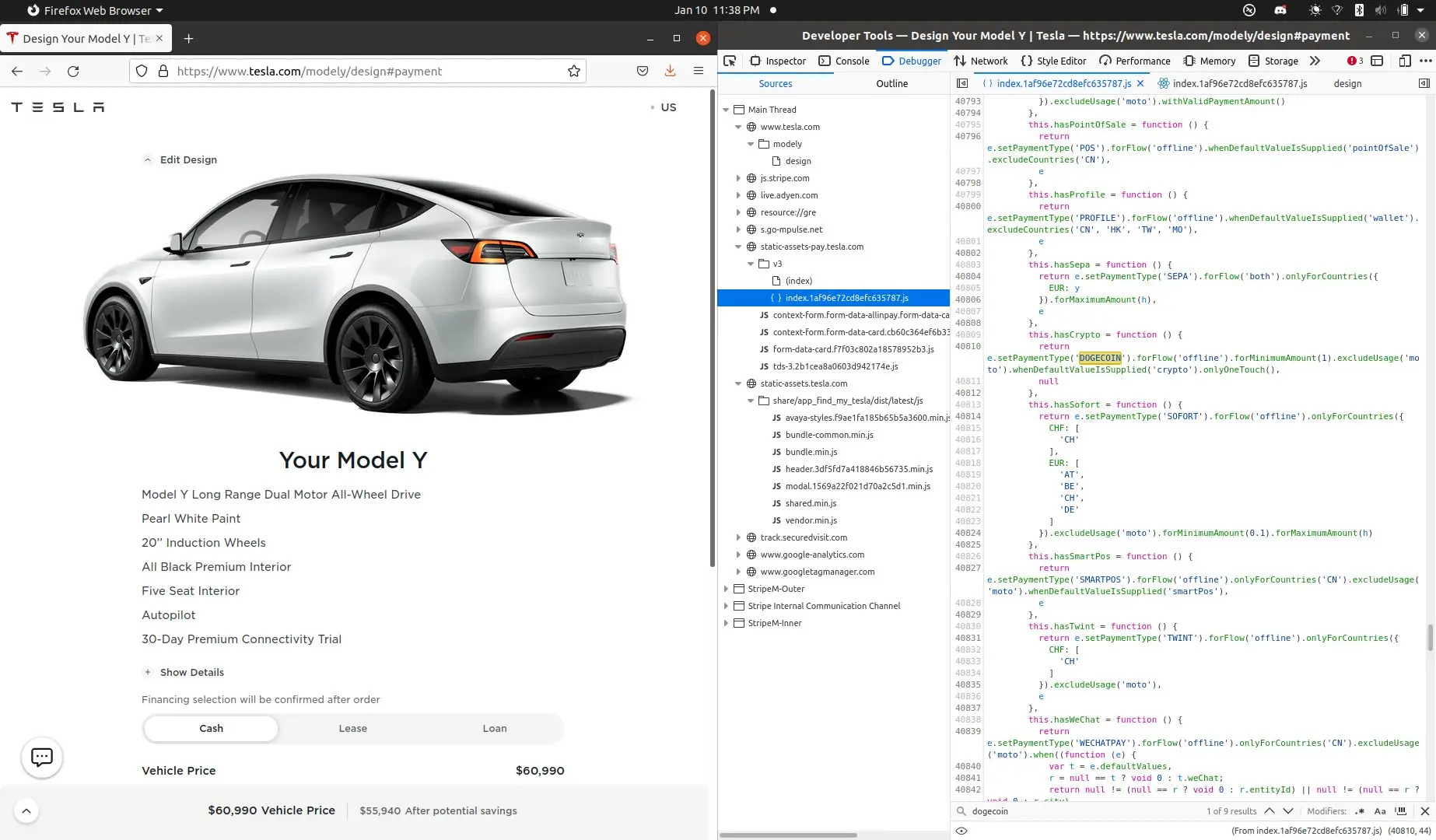Close the editor search bar

point(1425,810)
